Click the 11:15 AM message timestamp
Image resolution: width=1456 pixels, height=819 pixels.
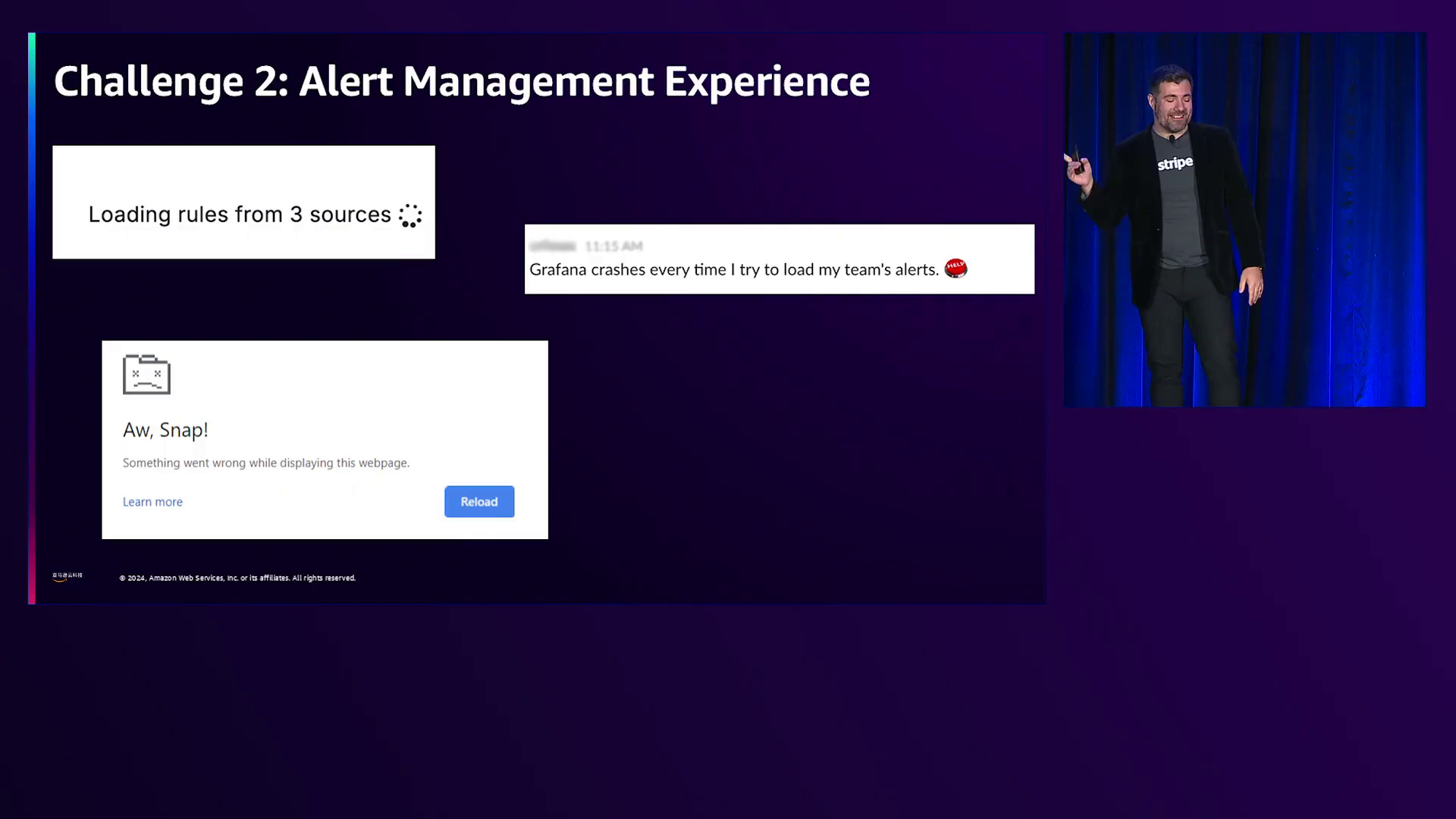[x=613, y=246]
